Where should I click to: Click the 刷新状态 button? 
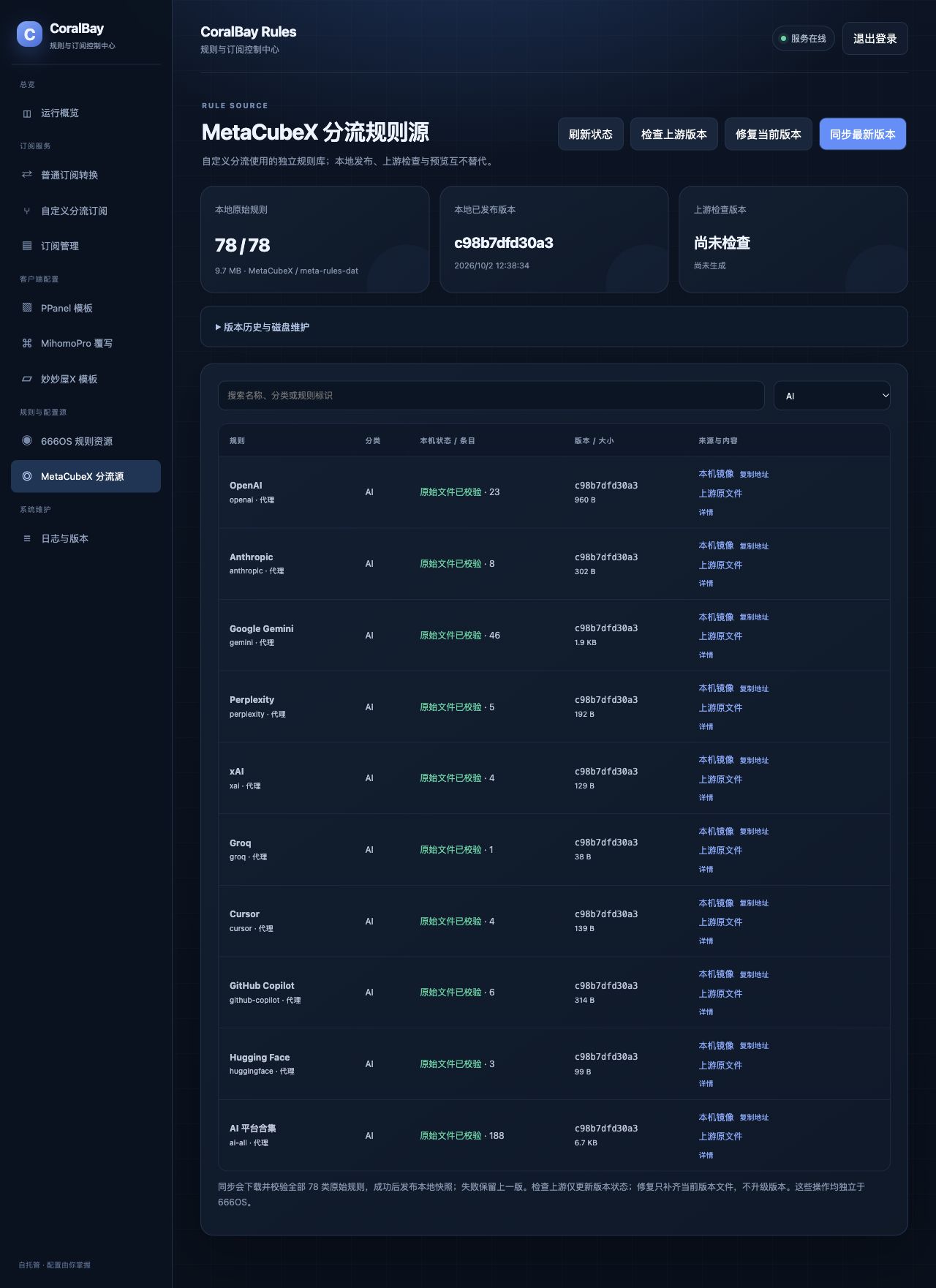[x=591, y=134]
